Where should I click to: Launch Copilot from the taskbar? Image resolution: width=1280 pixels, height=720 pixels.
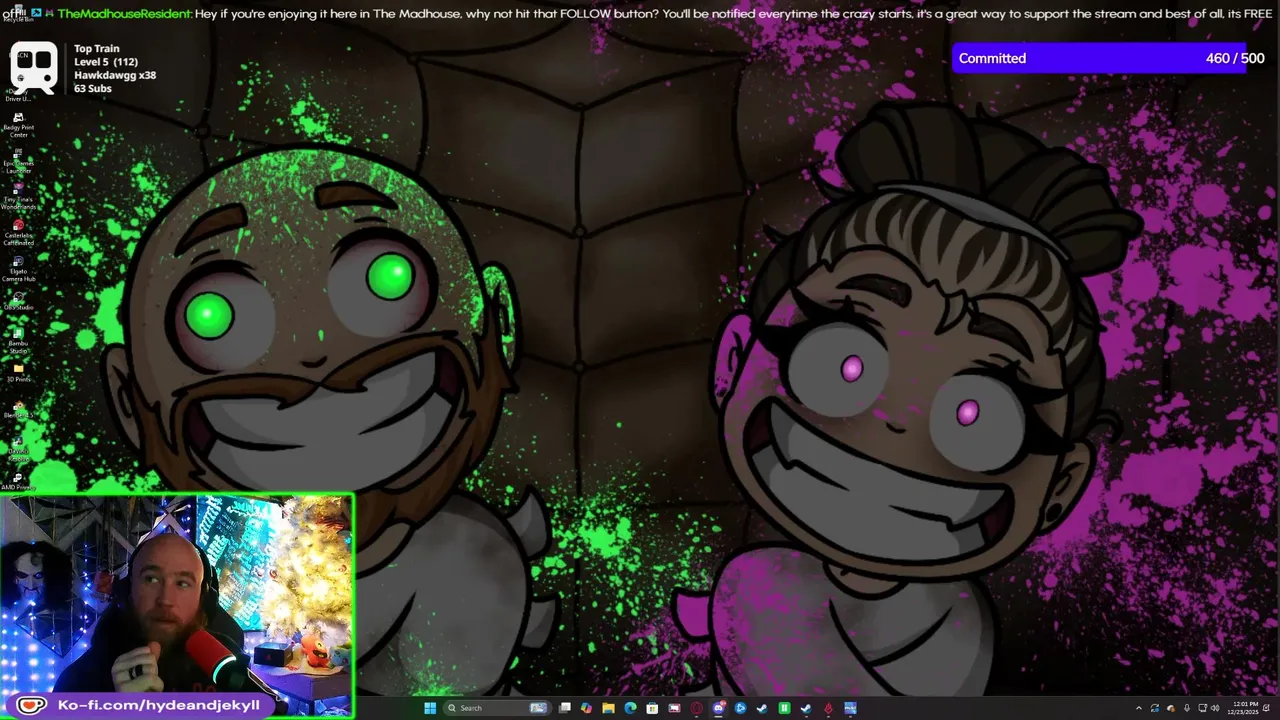[x=586, y=708]
